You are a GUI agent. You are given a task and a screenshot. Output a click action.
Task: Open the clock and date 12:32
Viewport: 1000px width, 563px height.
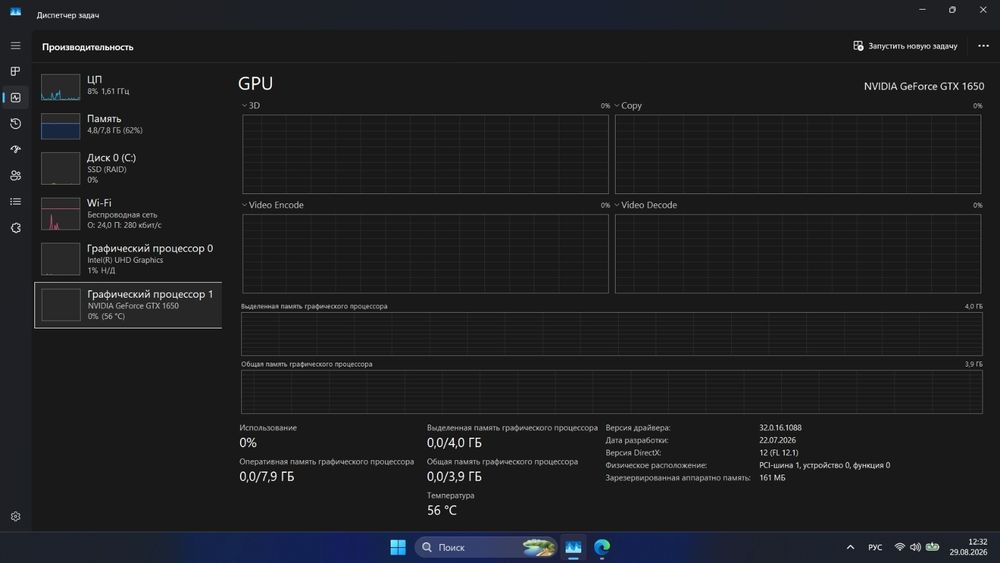click(x=968, y=547)
